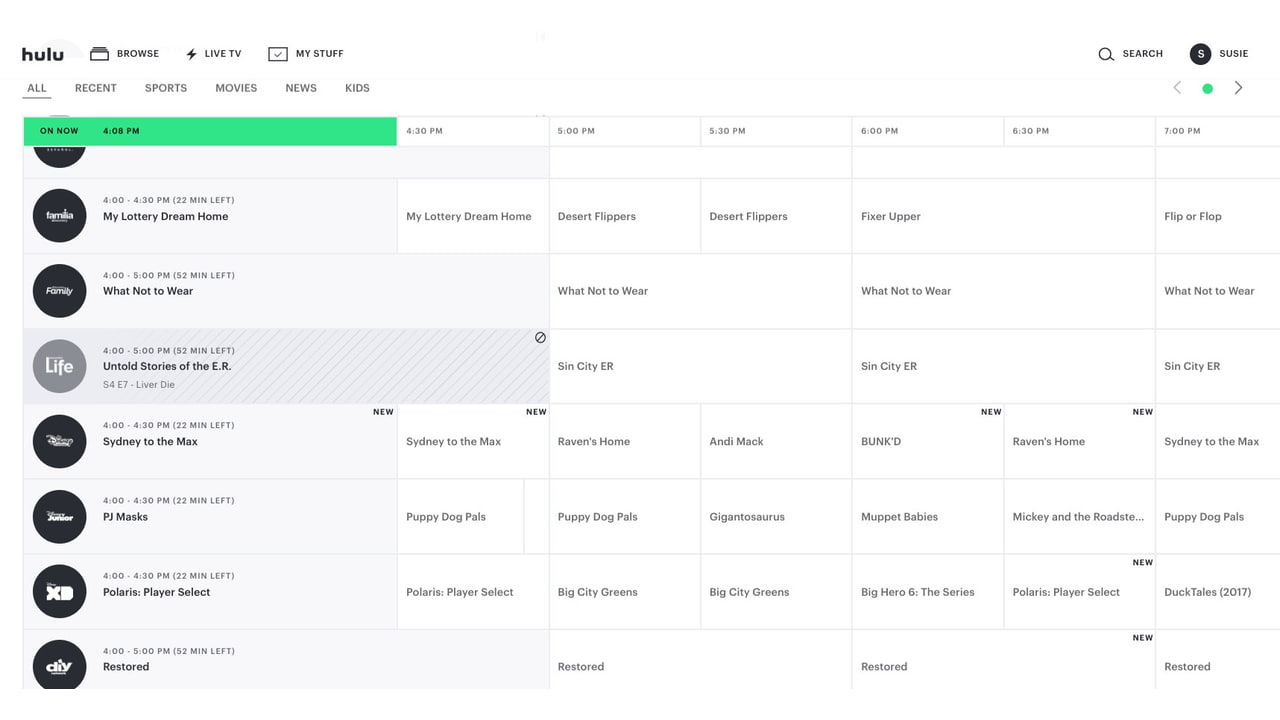Choose the Disney Channel logo
Image resolution: width=1280 pixels, height=720 pixels.
pos(59,441)
